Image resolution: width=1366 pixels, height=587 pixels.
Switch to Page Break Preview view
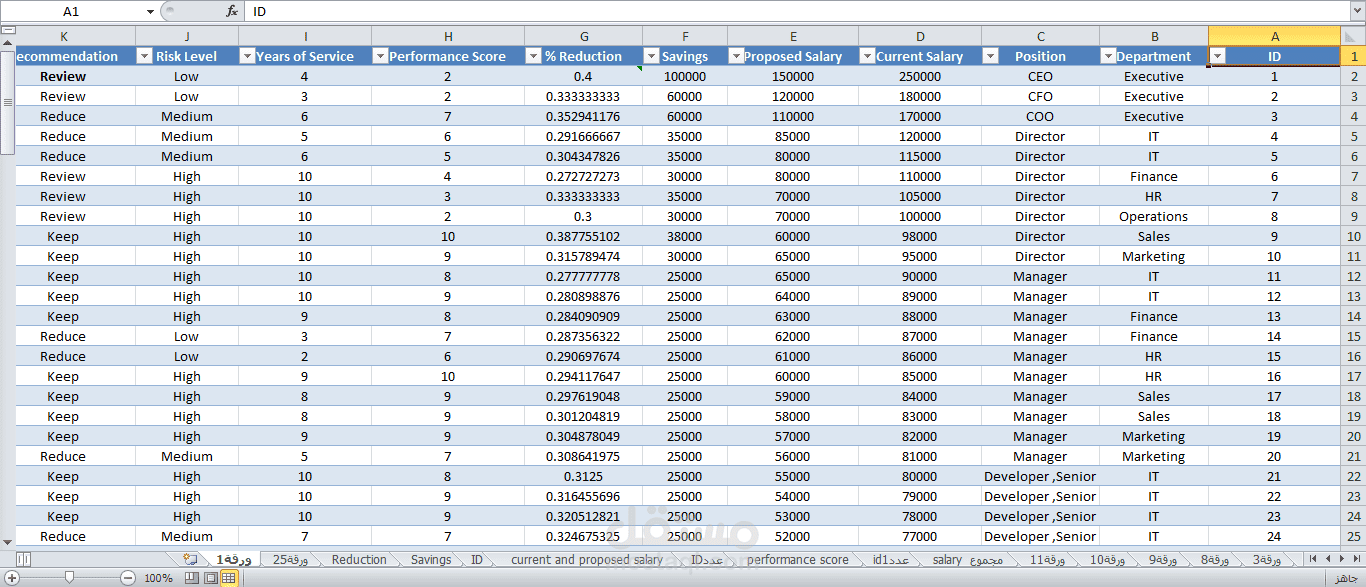click(x=192, y=578)
